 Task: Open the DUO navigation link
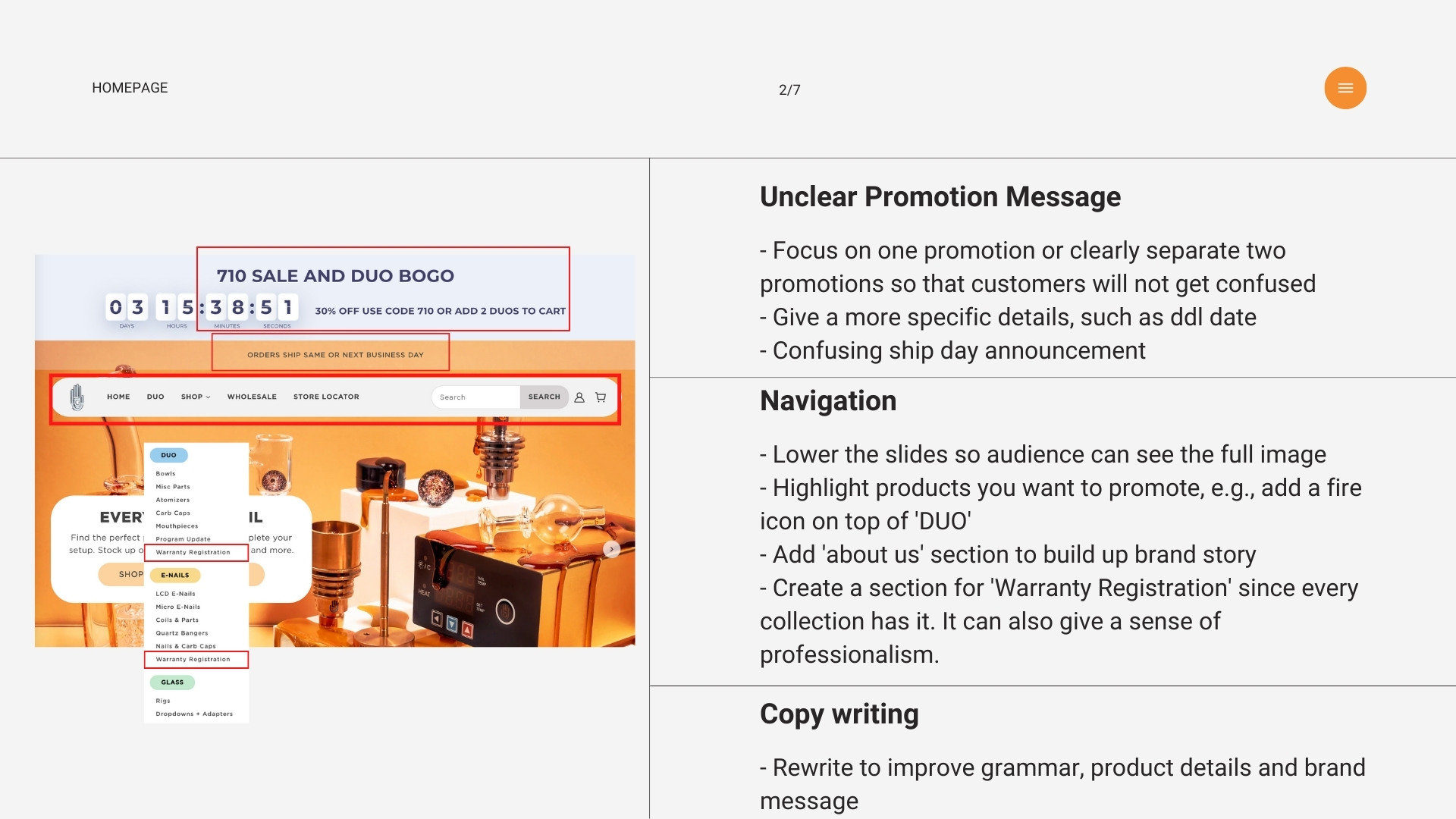pos(155,397)
